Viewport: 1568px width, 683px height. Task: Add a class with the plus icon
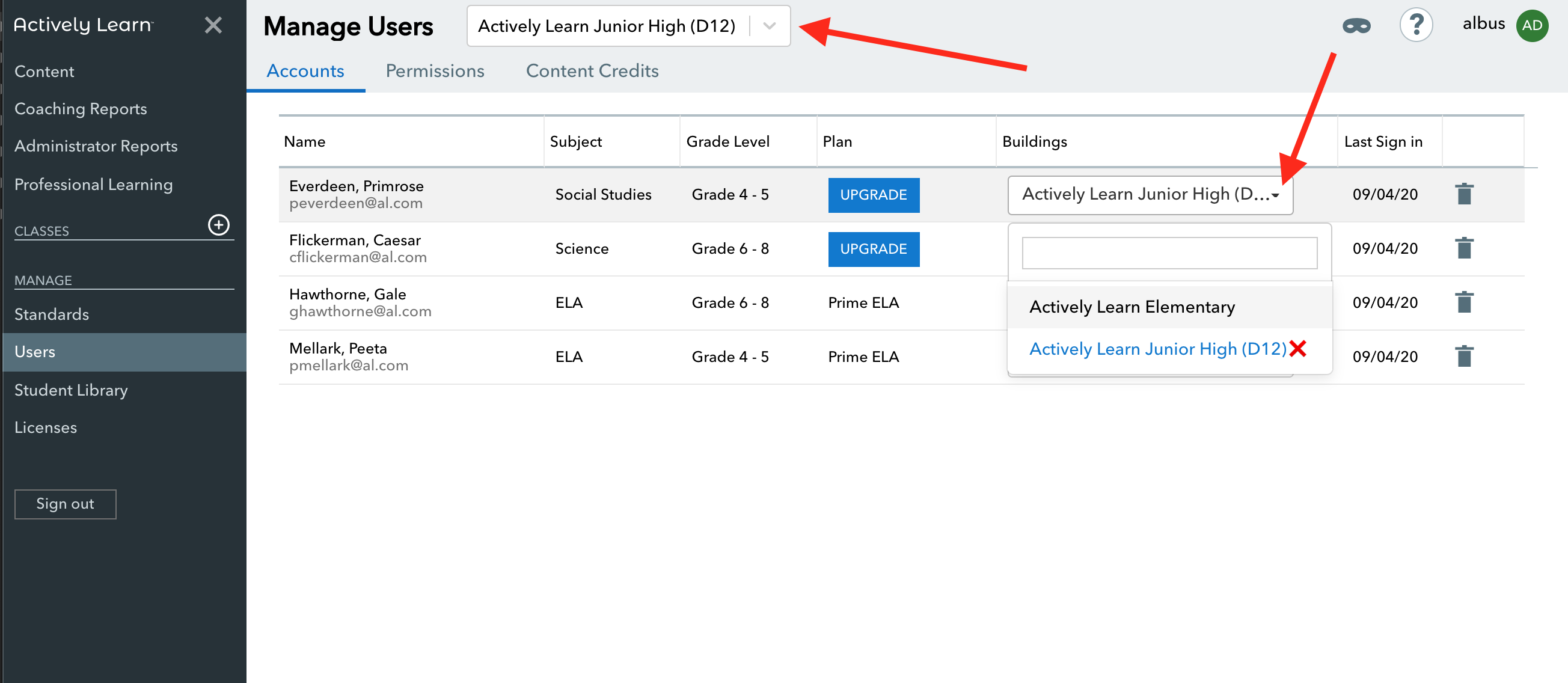[218, 225]
